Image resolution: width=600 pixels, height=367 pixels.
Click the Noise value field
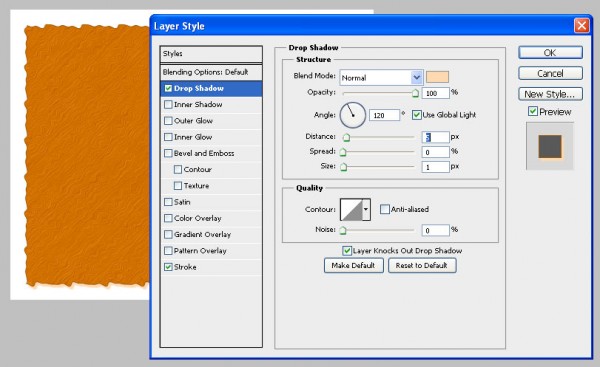pyautogui.click(x=435, y=230)
